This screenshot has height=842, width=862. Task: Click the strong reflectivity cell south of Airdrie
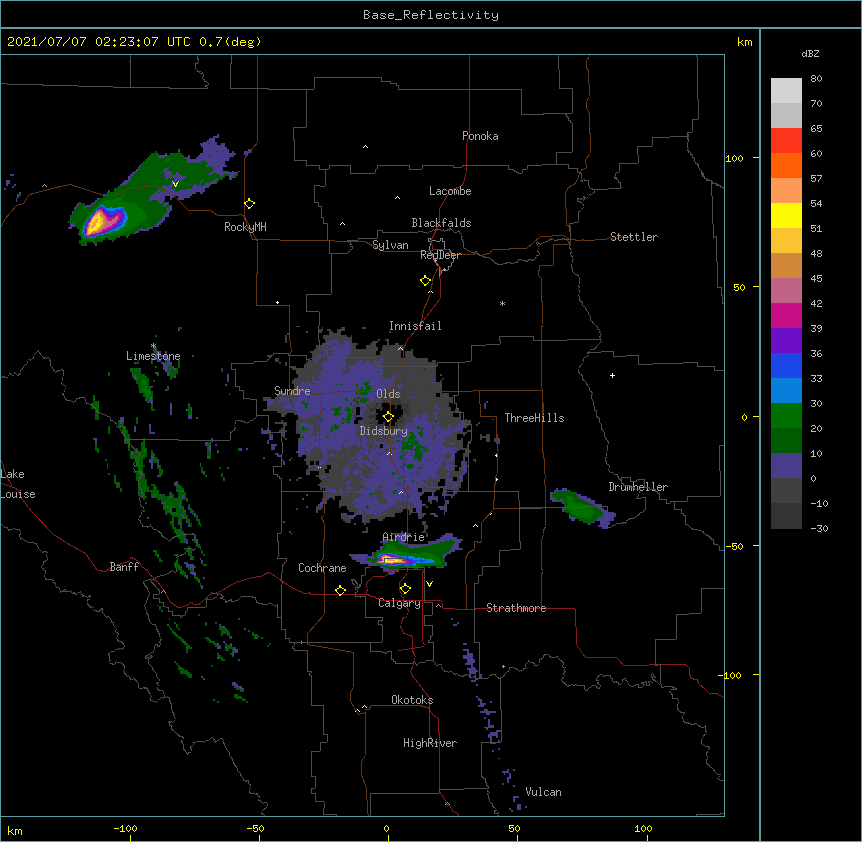pyautogui.click(x=395, y=560)
